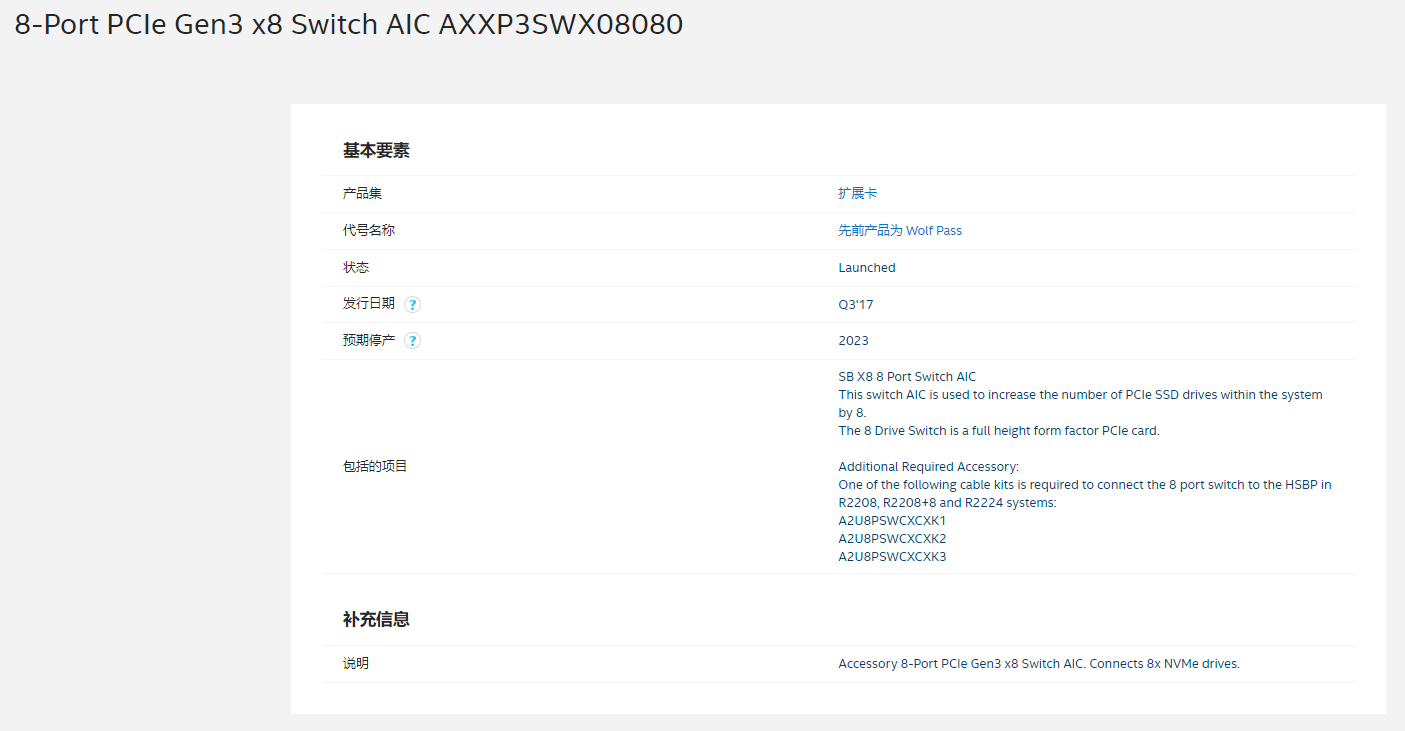The height and width of the screenshot is (731, 1405).
Task: Click the cable kit A2U8PSWCXCXK1
Action: coord(892,521)
